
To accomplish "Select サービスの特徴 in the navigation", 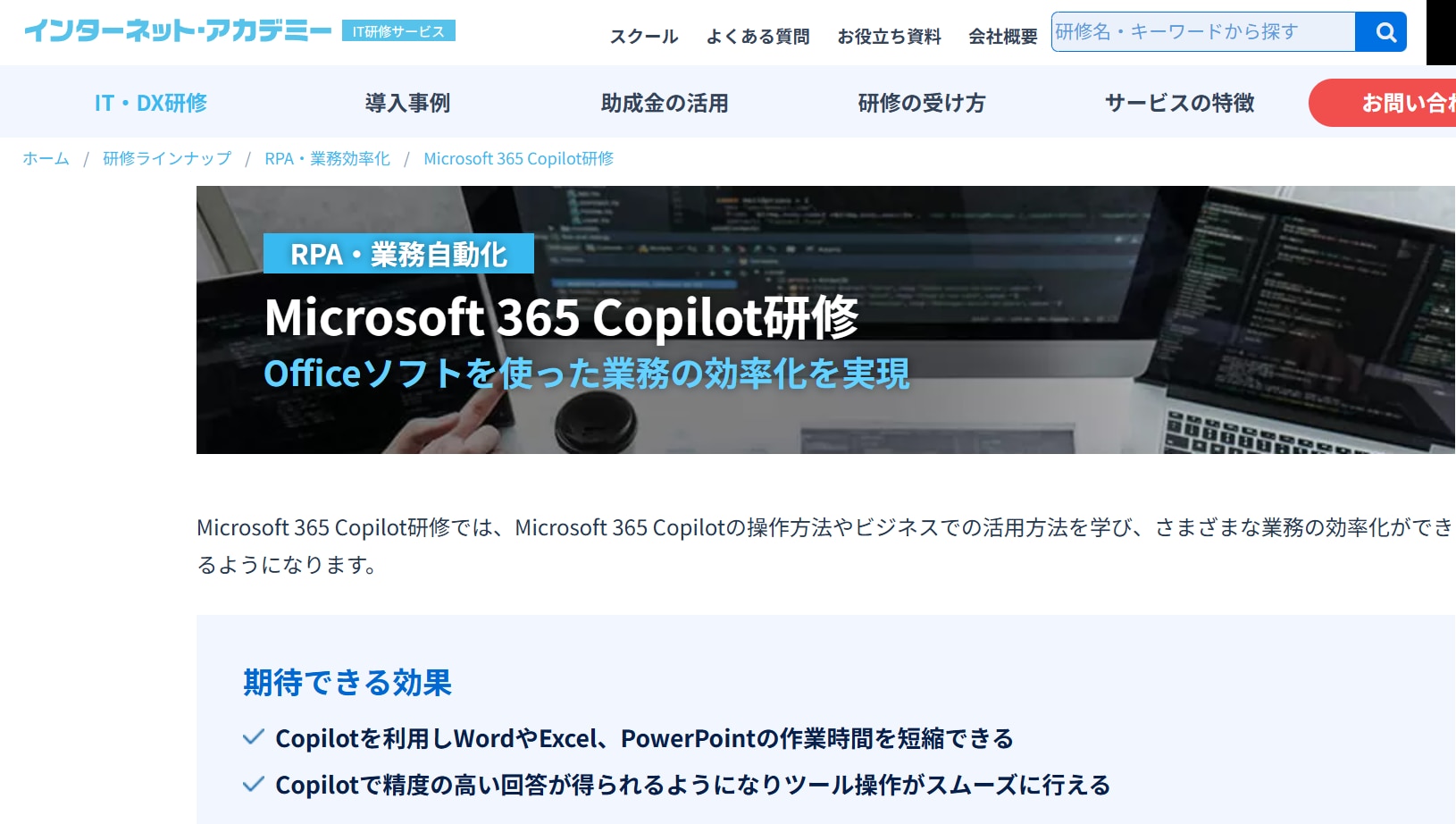I will [1179, 103].
